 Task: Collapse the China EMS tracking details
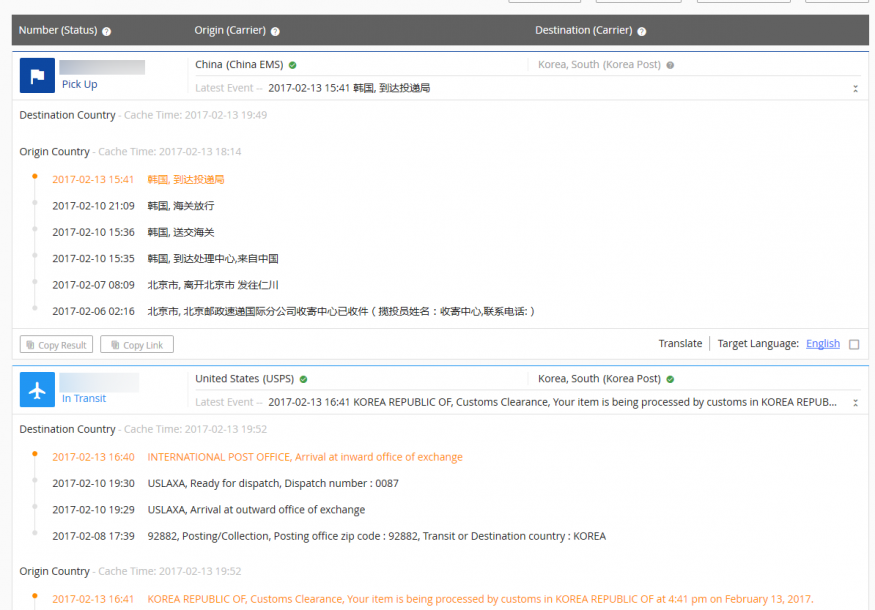[x=855, y=89]
